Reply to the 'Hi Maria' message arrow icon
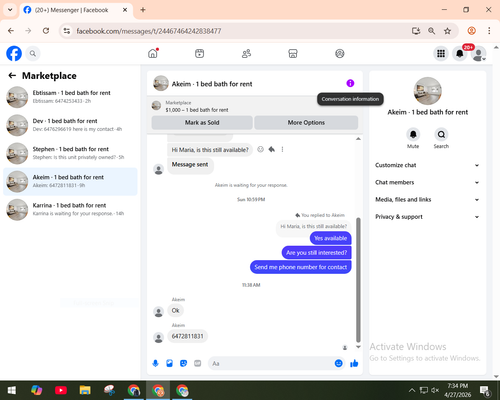The width and height of the screenshot is (500, 400). pos(272,149)
